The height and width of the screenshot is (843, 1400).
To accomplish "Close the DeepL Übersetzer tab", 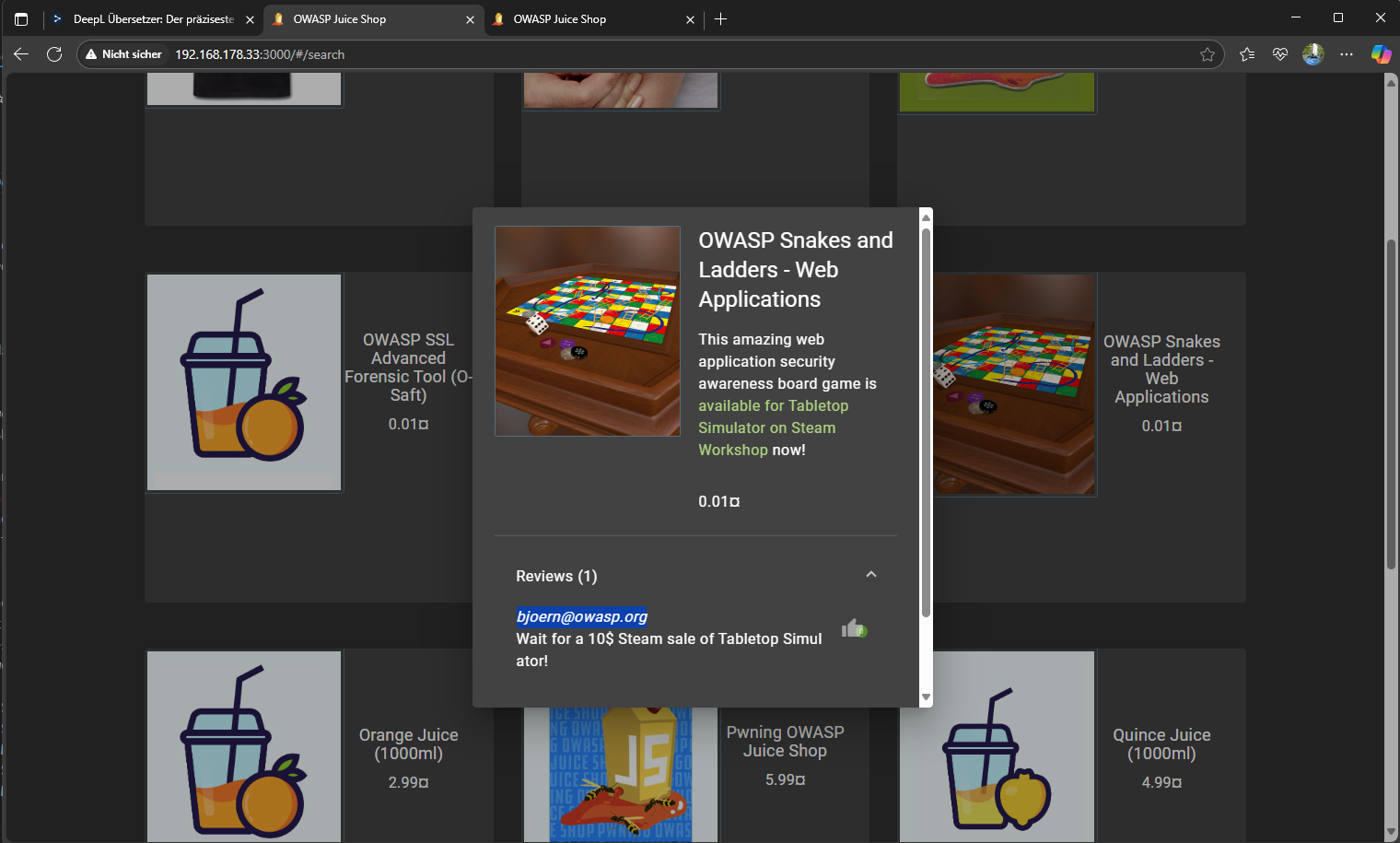I will click(x=250, y=19).
